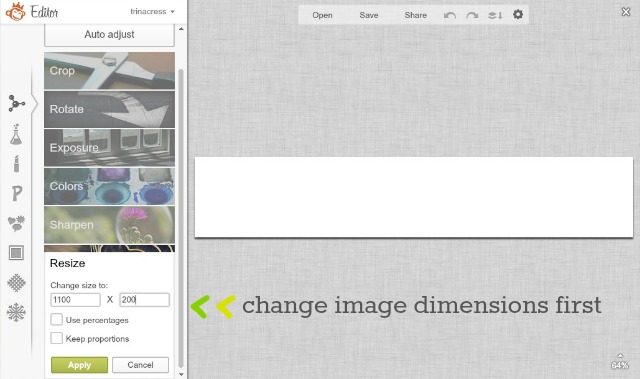
Task: Click the white blank canvas image
Action: [414, 197]
